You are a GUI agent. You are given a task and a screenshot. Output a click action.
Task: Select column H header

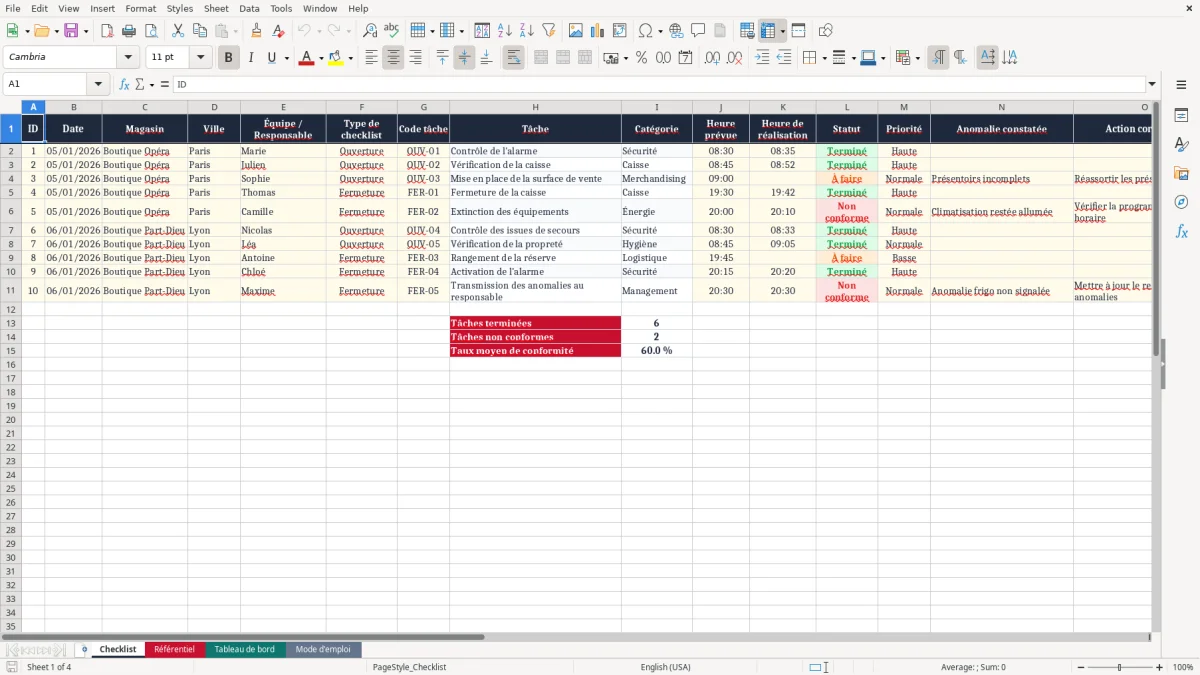pyautogui.click(x=535, y=107)
